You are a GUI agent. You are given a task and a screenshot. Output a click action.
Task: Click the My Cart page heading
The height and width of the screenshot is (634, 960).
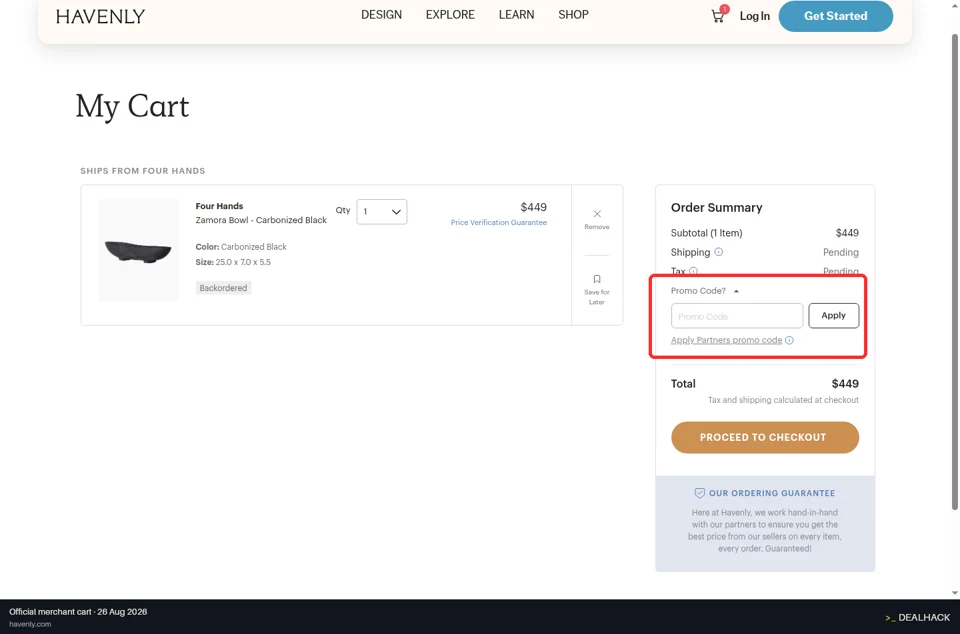[132, 106]
